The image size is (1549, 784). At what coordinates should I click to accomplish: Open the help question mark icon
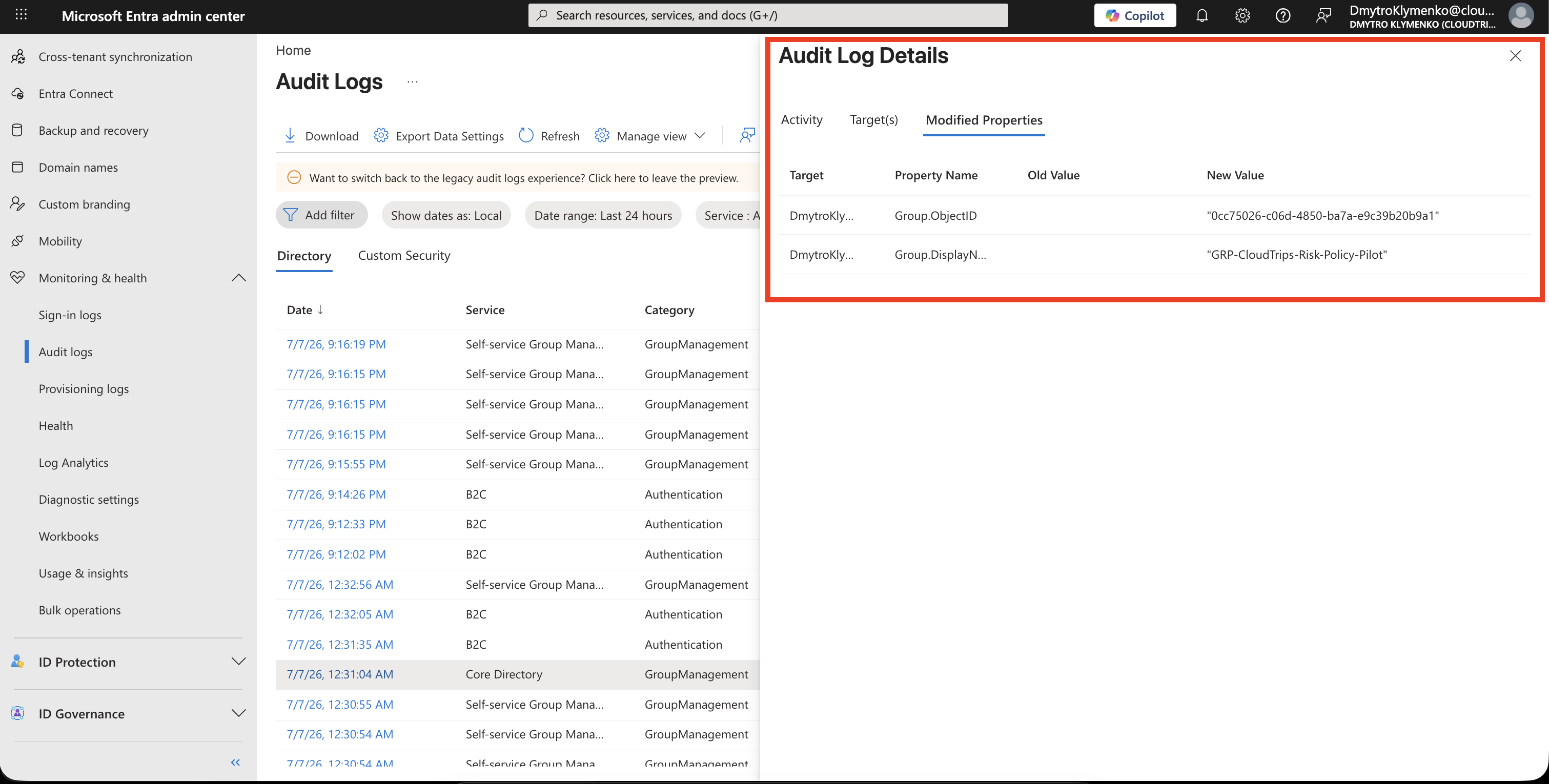1282,16
